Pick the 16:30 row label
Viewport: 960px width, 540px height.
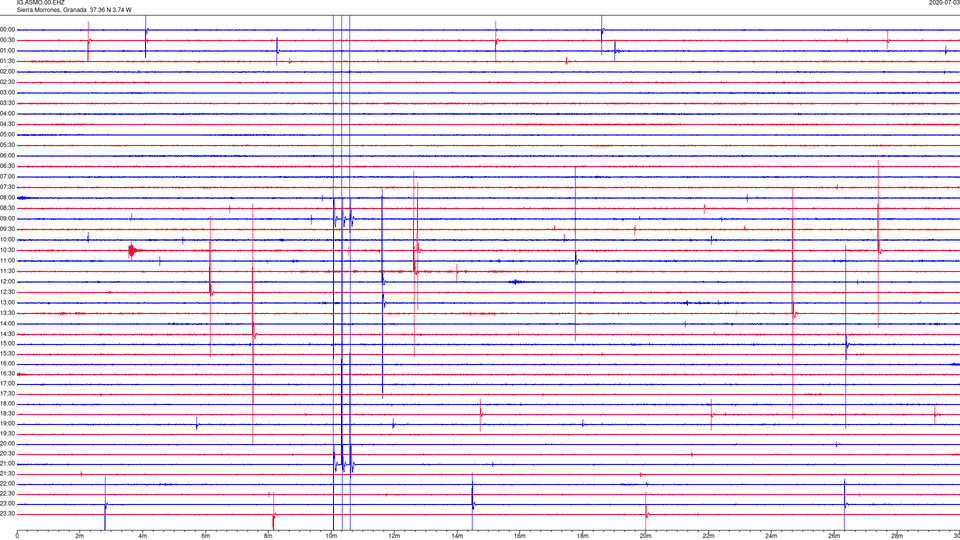(x=7, y=373)
